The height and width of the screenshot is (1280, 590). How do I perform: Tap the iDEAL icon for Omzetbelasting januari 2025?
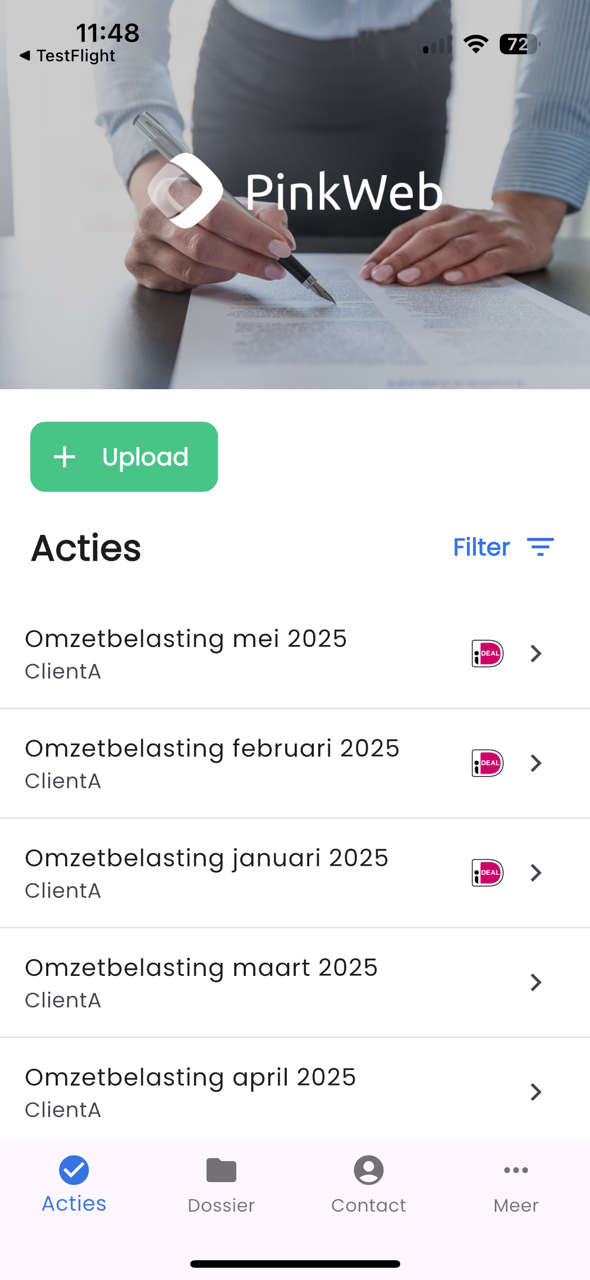tap(487, 873)
